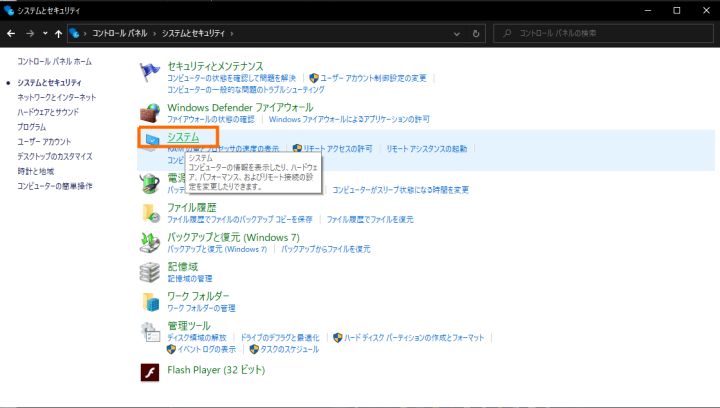Click the Administrative Tools (管理ツール) icon
720x408 pixels.
pos(150,332)
